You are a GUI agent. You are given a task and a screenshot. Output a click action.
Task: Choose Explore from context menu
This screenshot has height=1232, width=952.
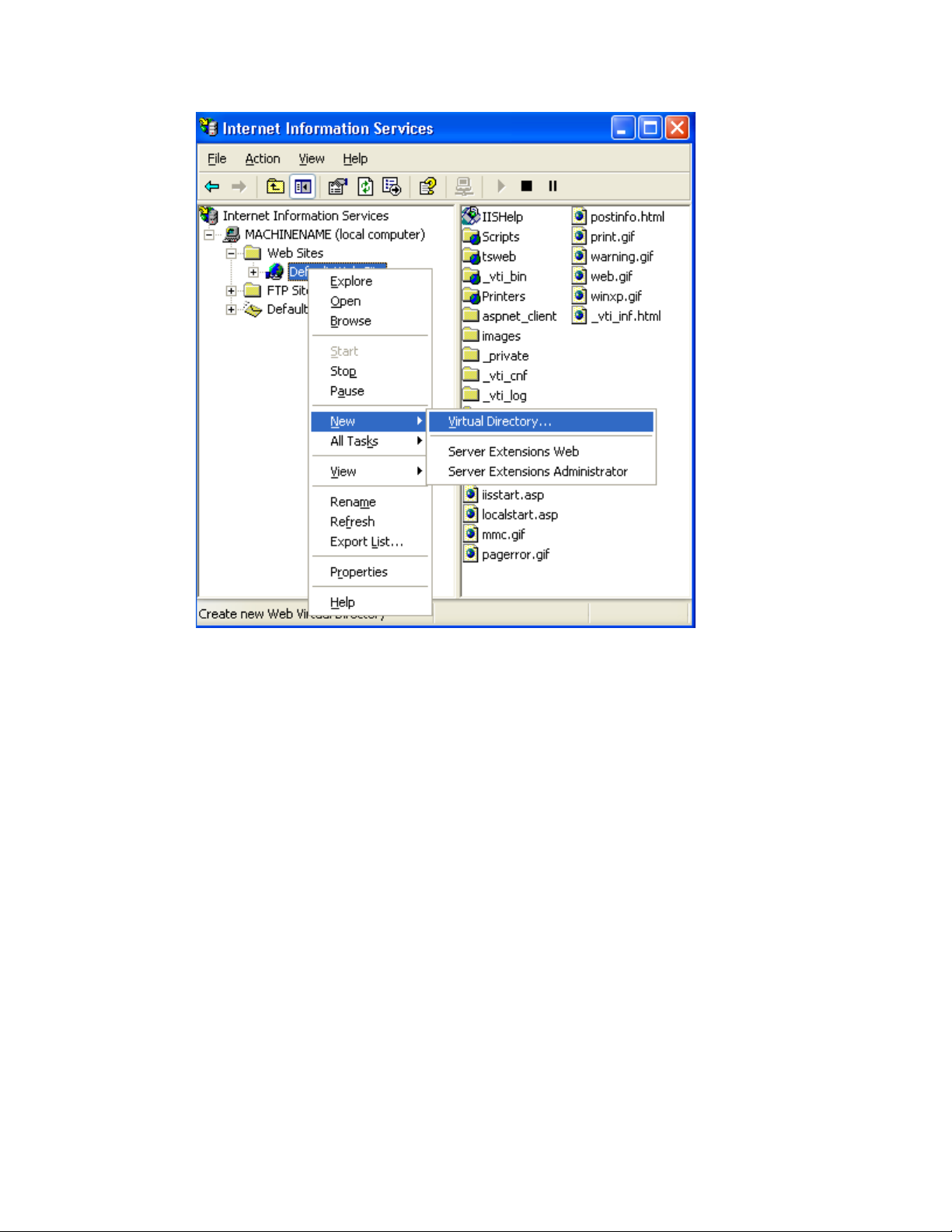[370, 281]
